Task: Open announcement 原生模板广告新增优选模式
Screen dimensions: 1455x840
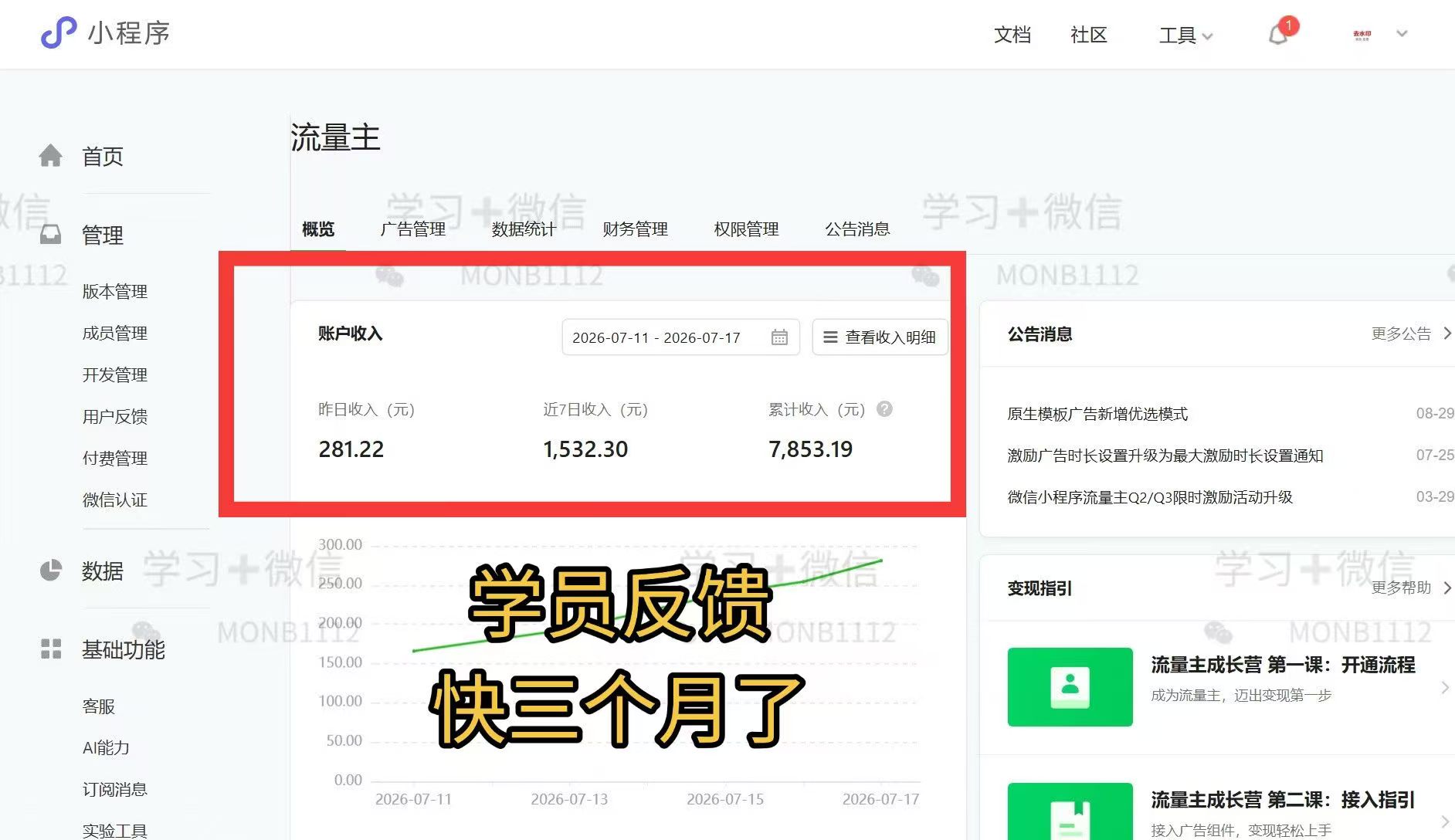Action: pos(1097,414)
